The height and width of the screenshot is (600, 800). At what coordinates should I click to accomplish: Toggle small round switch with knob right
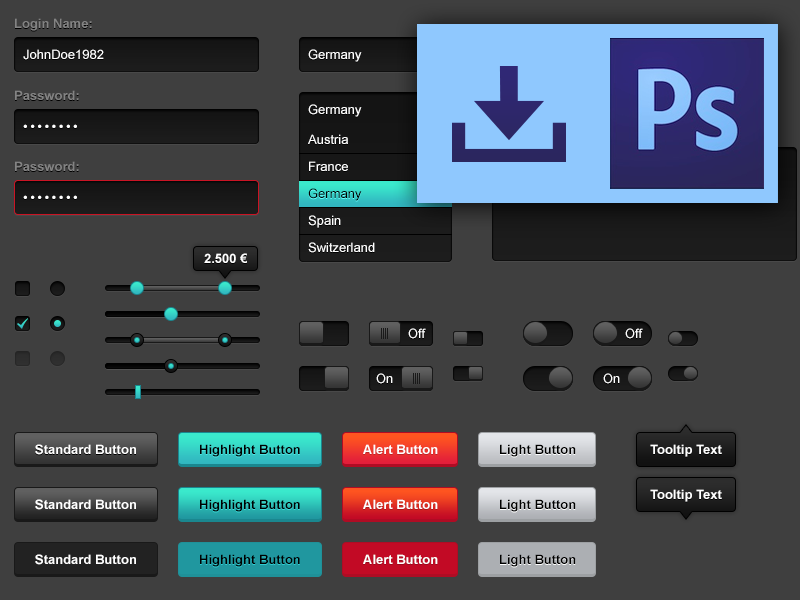(x=683, y=373)
